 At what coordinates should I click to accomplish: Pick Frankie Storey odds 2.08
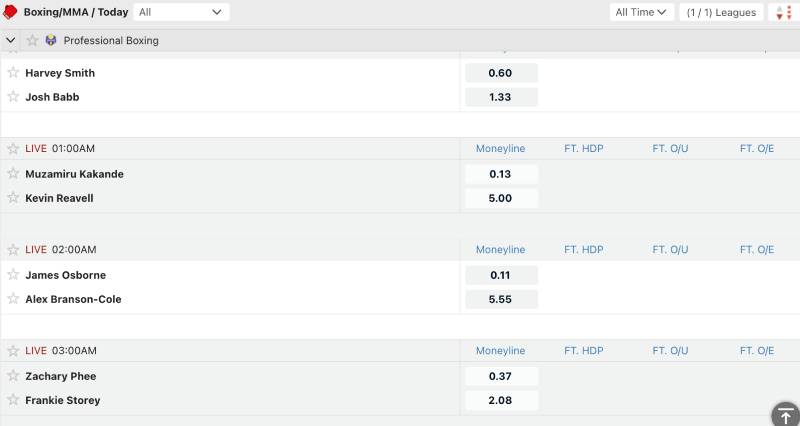point(501,400)
